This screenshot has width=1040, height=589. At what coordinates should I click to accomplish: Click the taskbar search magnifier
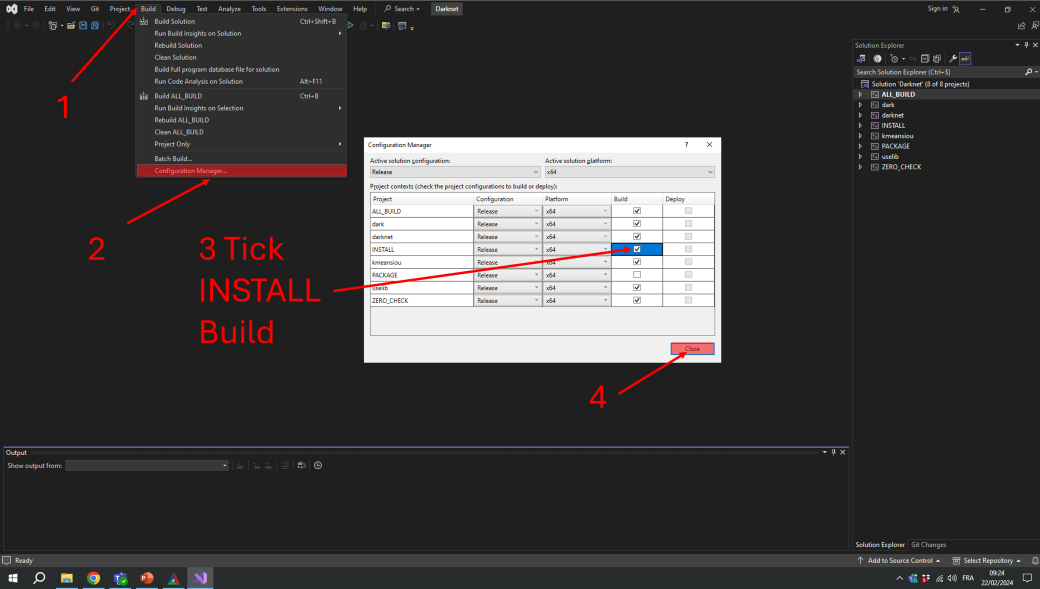coord(39,578)
